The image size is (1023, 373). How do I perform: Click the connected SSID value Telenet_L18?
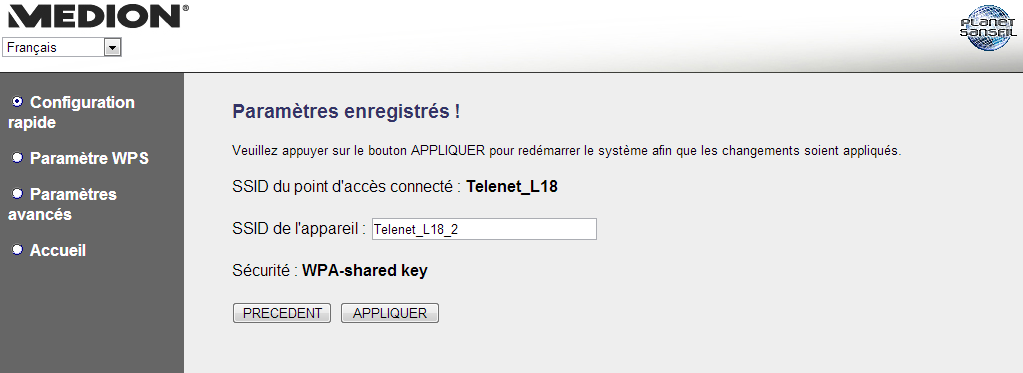pos(512,187)
